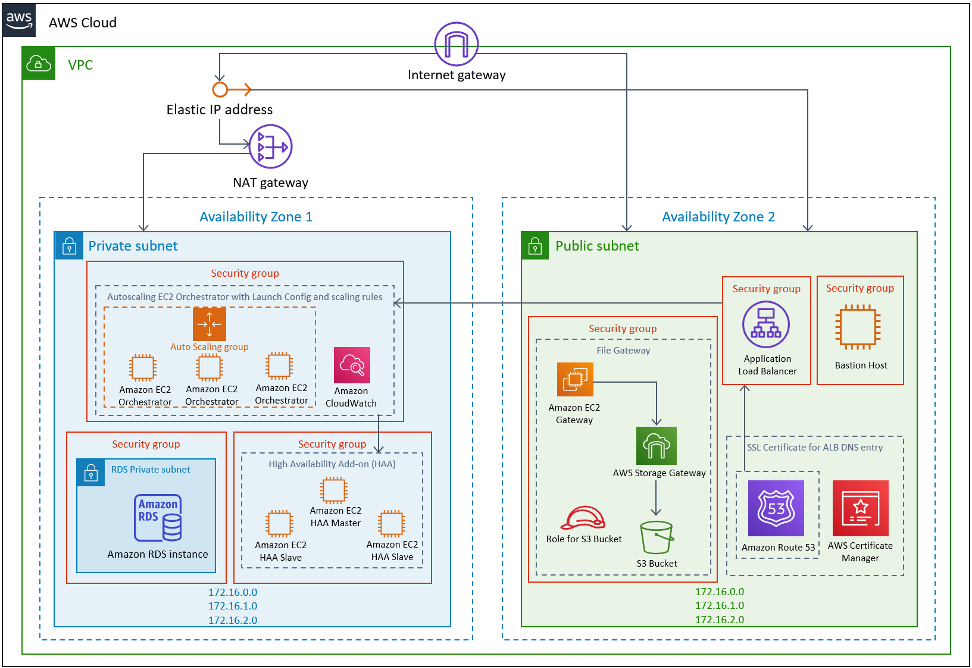Click the "Internet gateway" label
Image resolution: width=972 pixels, height=668 pixels.
457,75
